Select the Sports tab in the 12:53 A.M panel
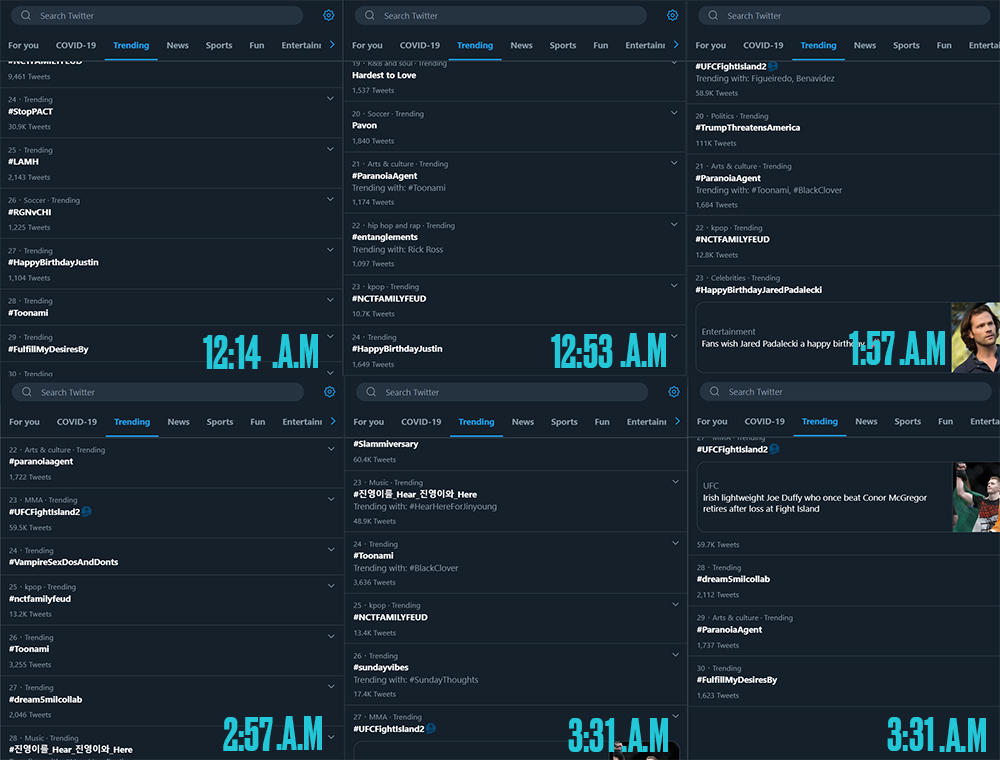1000x760 pixels. point(562,45)
